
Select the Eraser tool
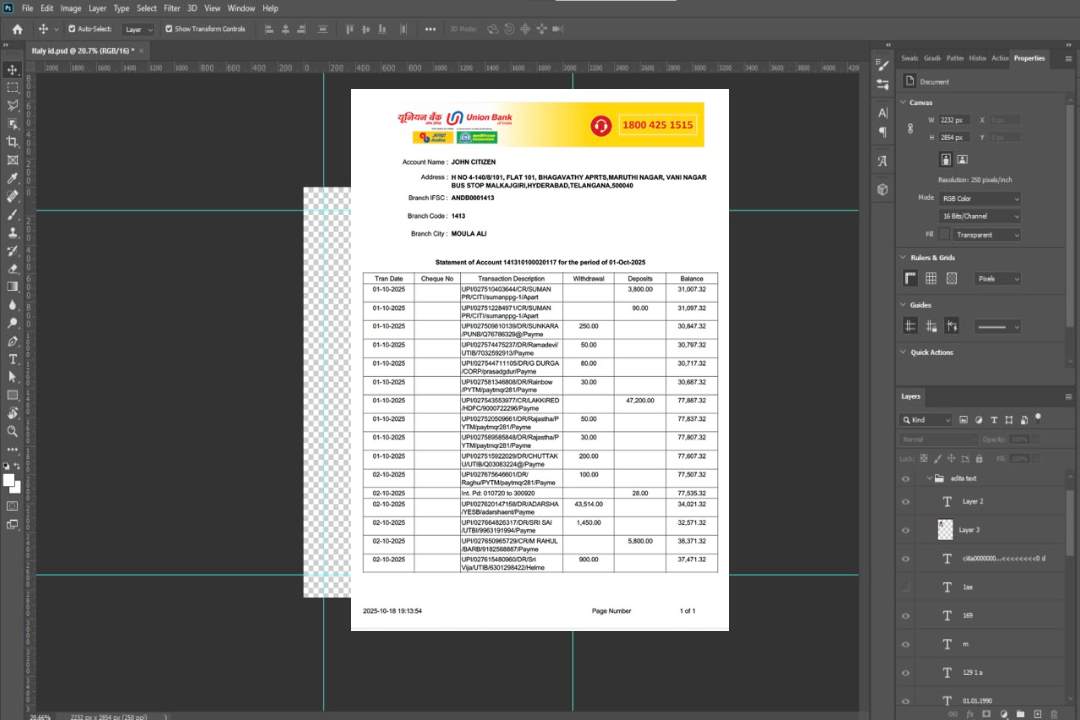point(12,269)
